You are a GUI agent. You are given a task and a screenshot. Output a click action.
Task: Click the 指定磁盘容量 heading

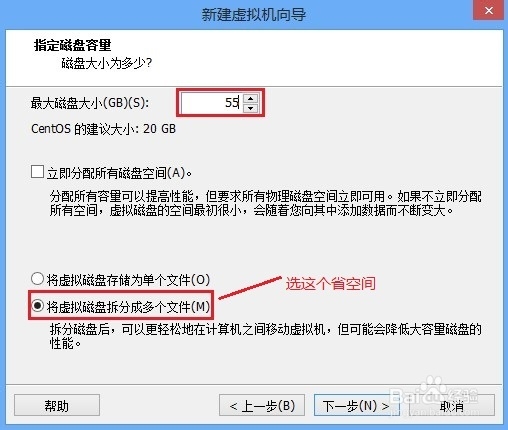[72, 45]
